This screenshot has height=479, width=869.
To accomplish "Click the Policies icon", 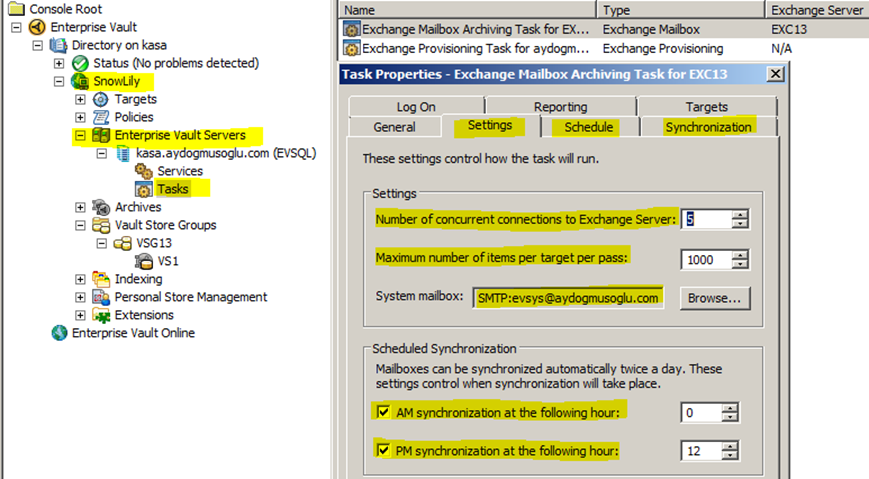I will (101, 117).
